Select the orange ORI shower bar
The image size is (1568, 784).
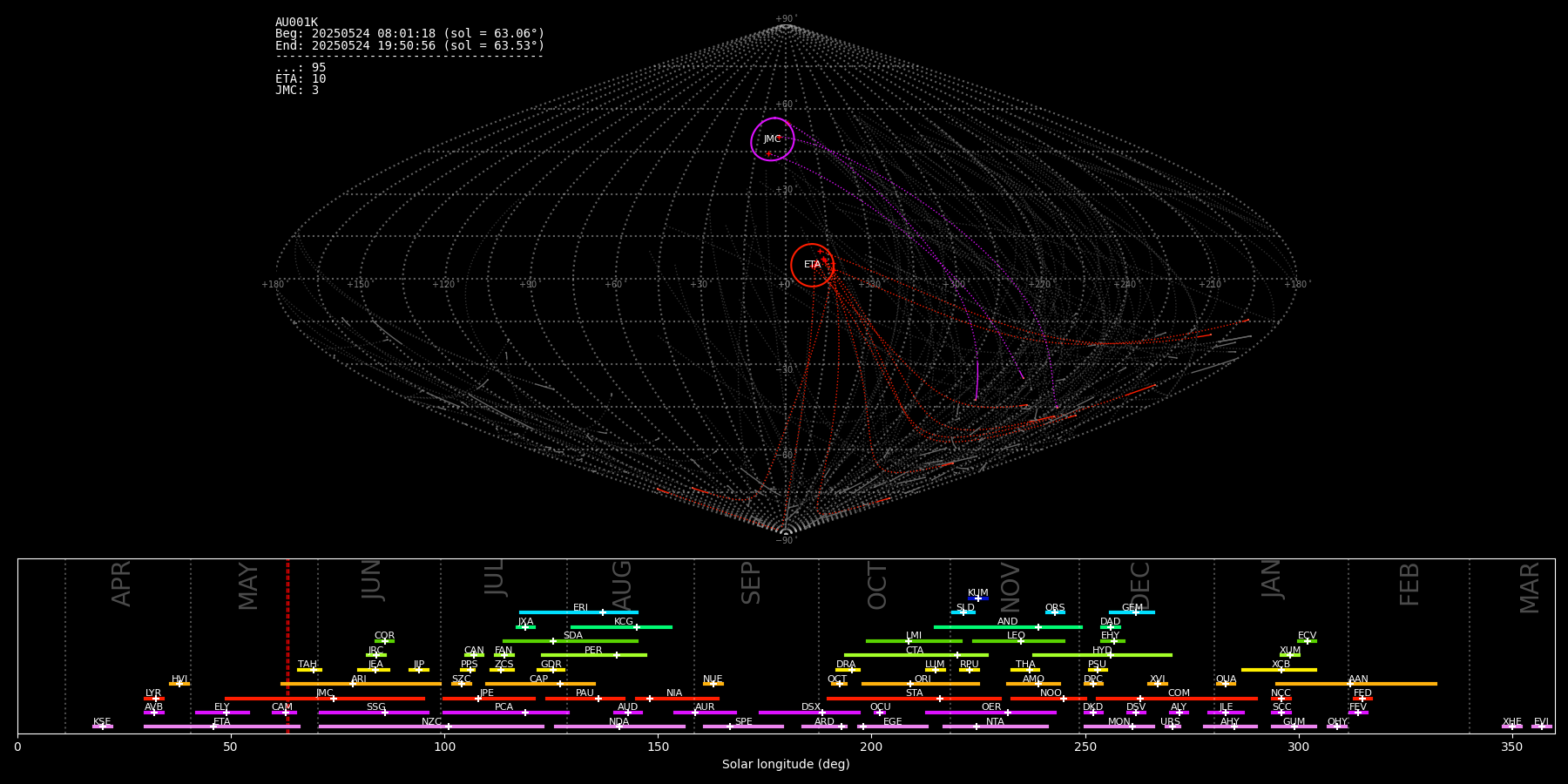click(921, 684)
